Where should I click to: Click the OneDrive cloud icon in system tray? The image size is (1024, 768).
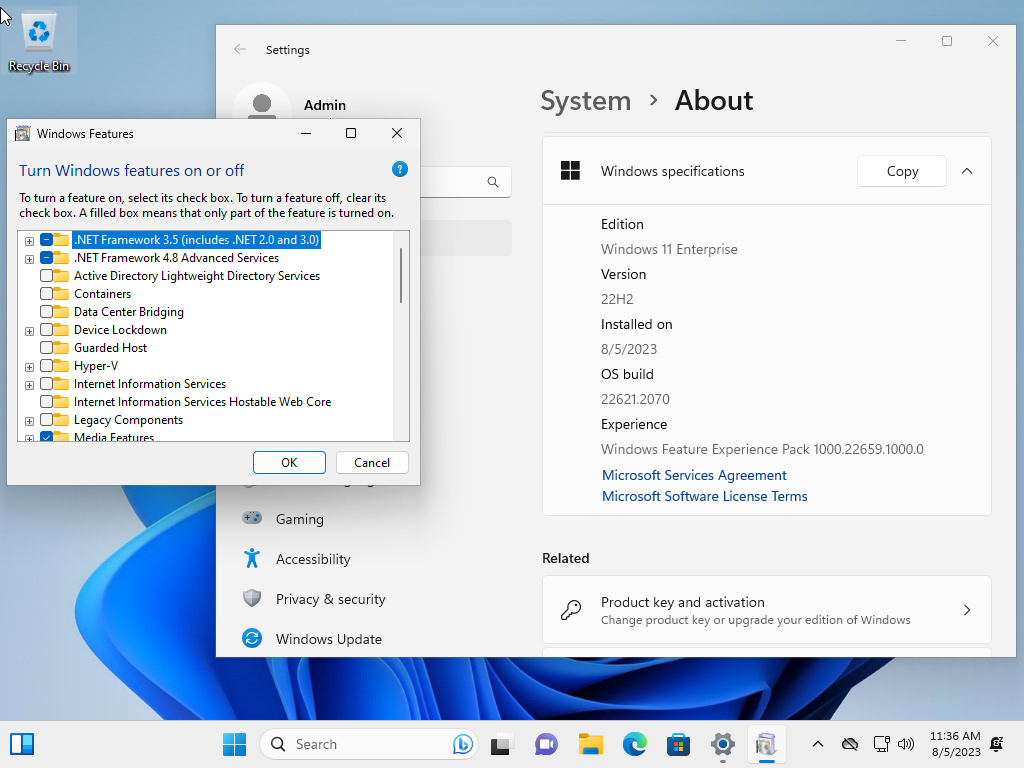click(x=850, y=744)
